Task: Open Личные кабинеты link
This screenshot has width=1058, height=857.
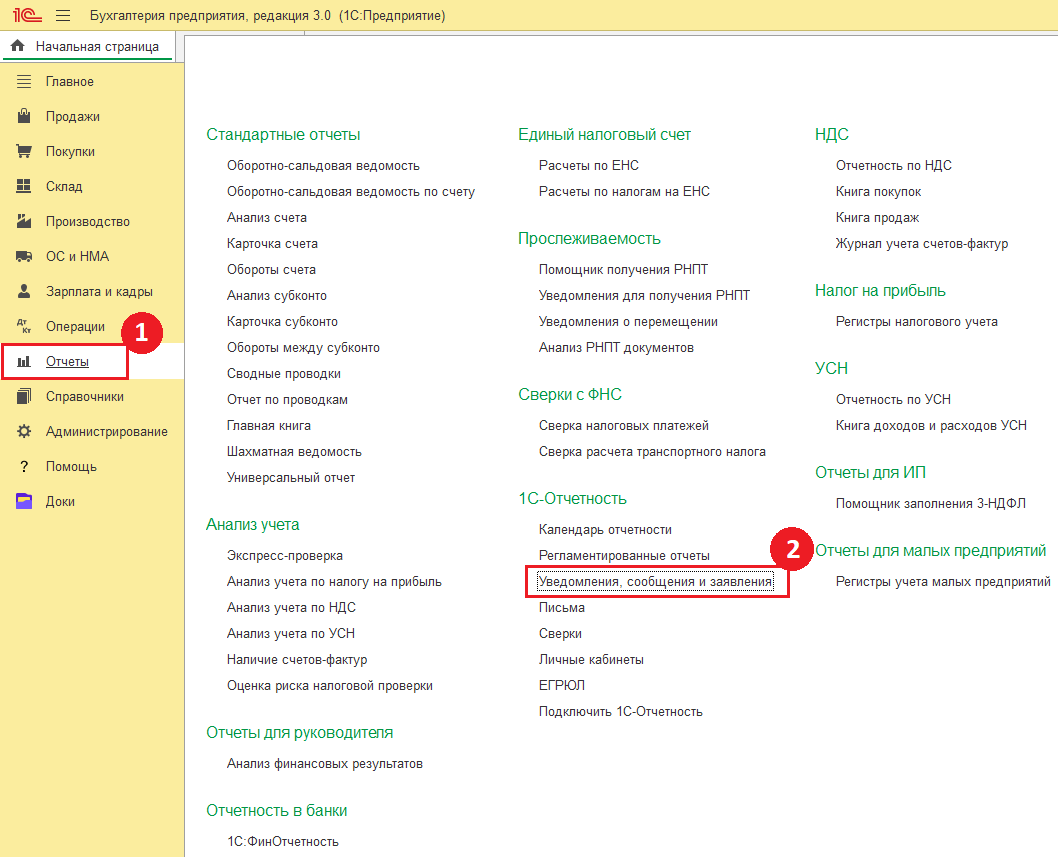Action: [591, 660]
